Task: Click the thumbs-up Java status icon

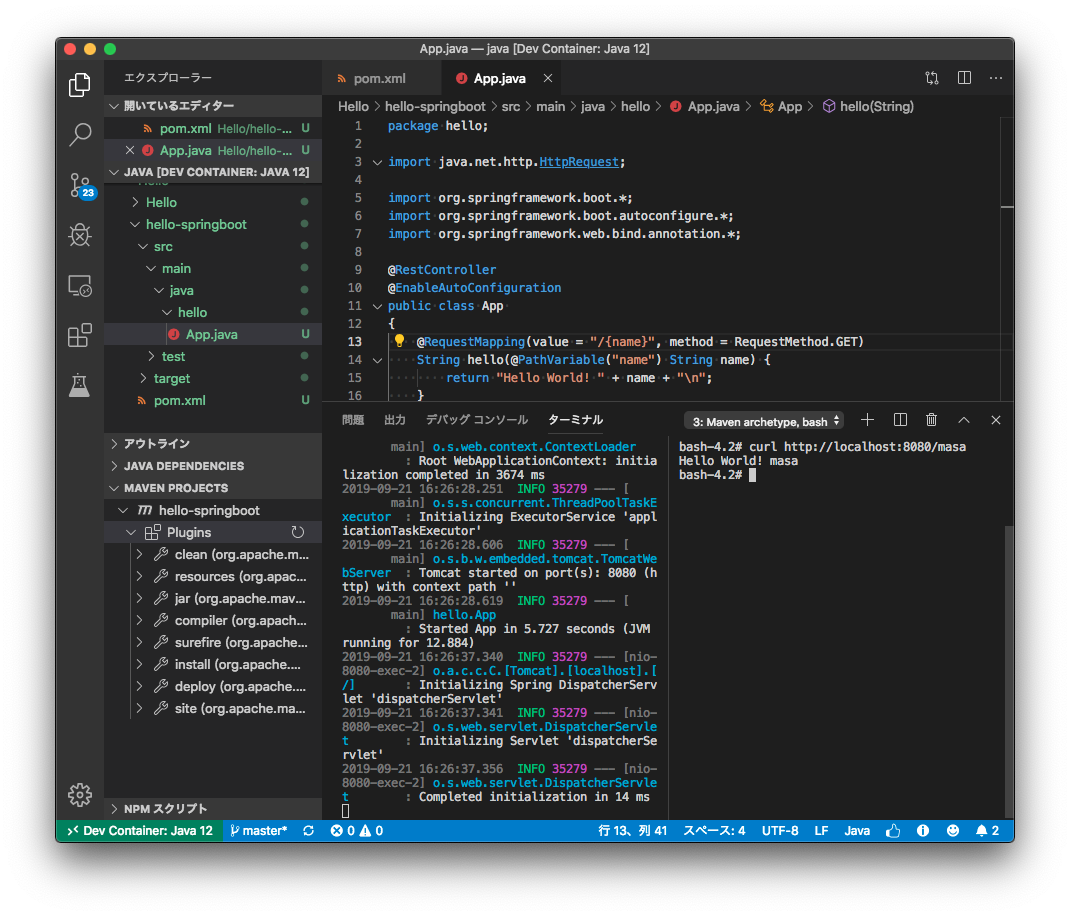Action: click(893, 831)
